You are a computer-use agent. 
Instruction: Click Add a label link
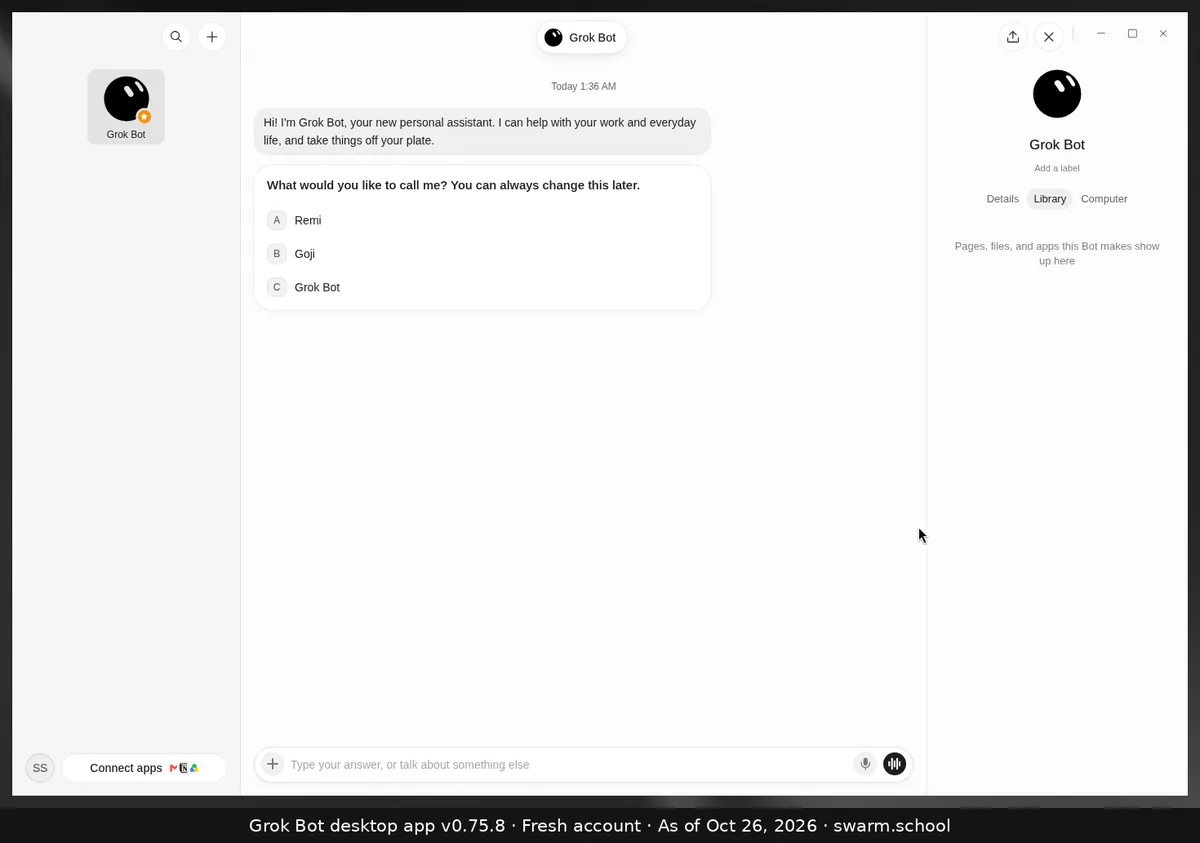pyautogui.click(x=1057, y=168)
